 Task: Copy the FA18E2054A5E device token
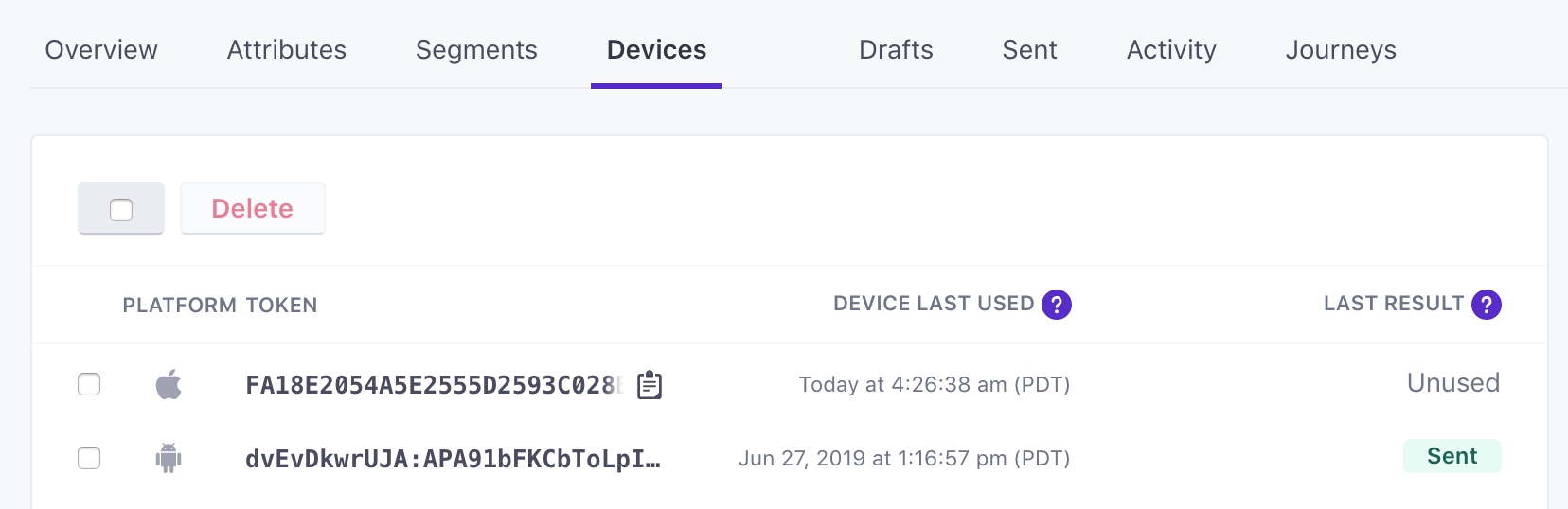(x=650, y=385)
